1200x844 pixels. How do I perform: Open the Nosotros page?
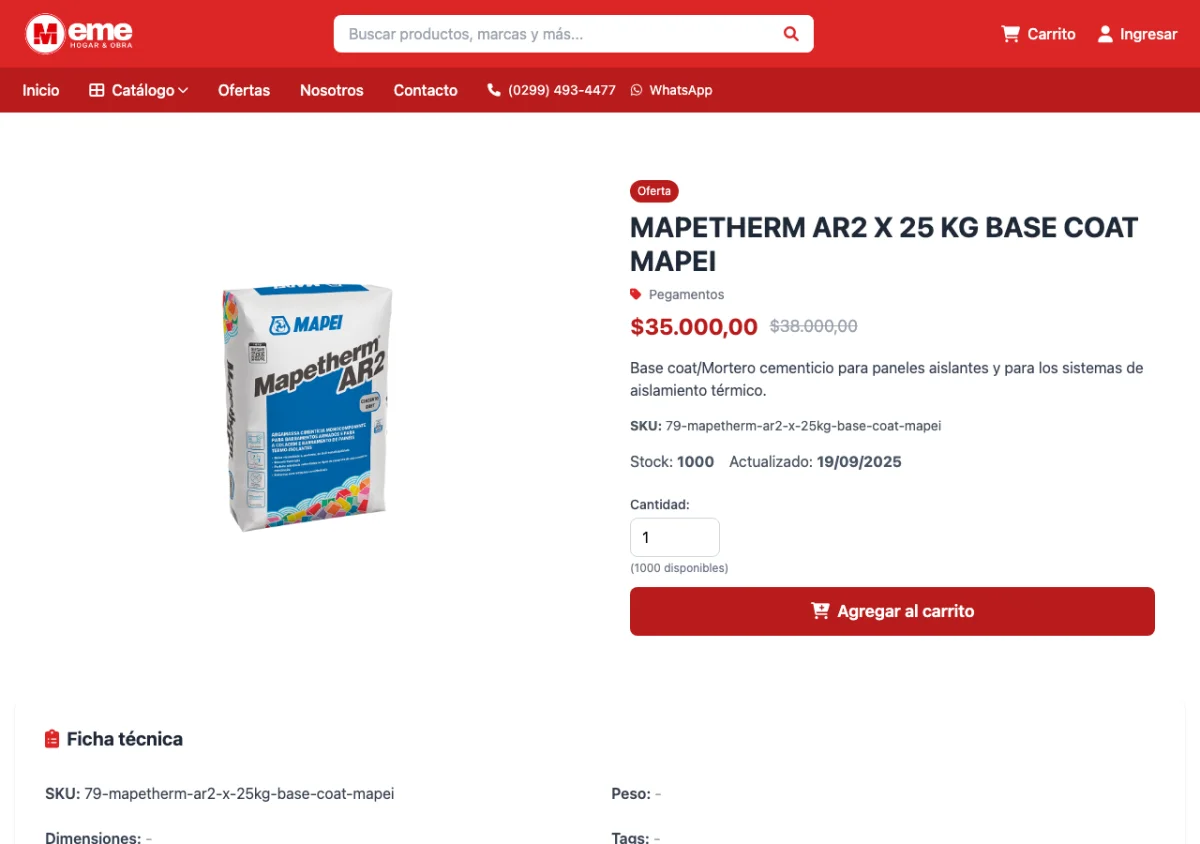click(x=332, y=90)
